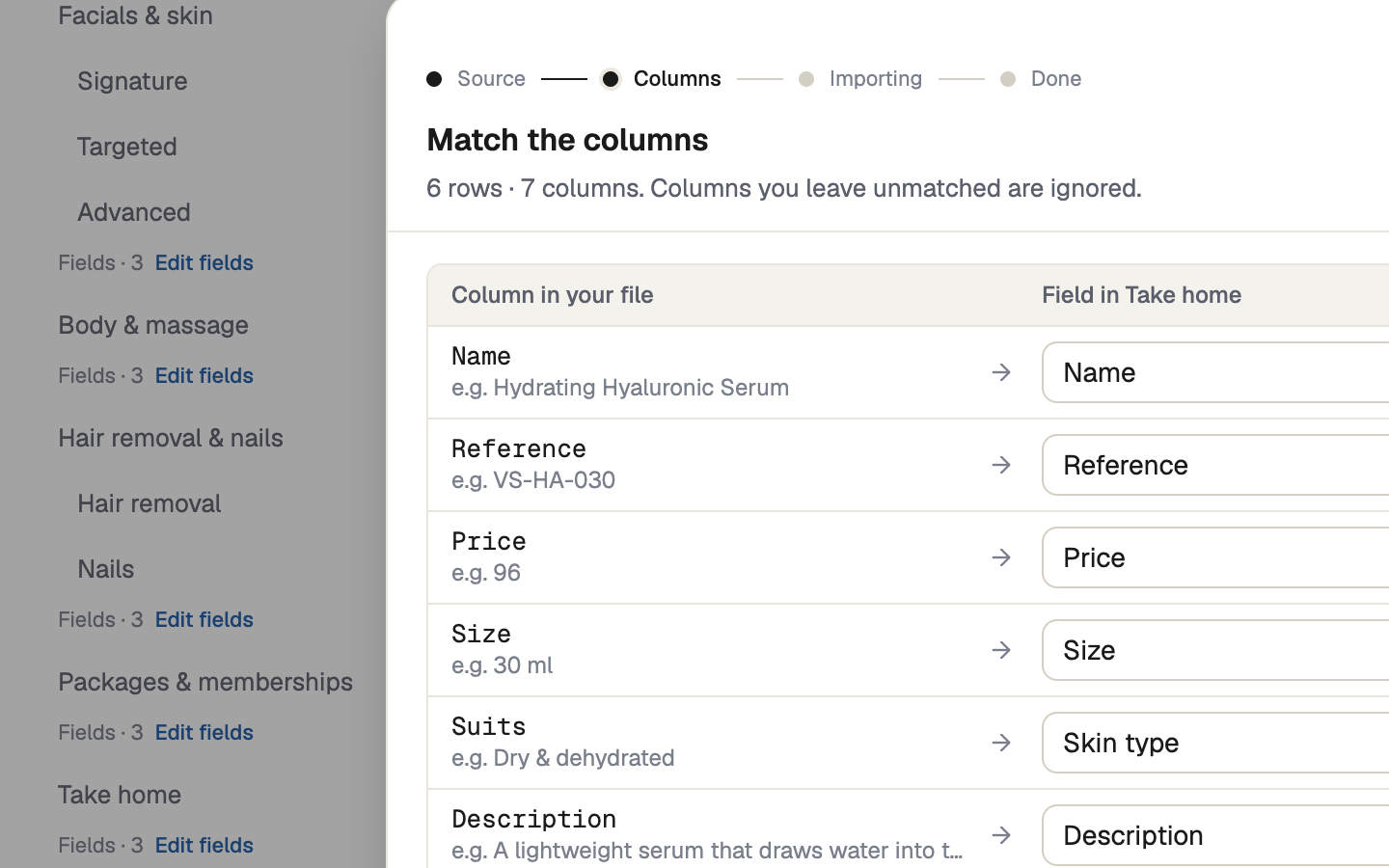Screen dimensions: 1389x868
Task: Open the Name field dropdown
Action: pos(1215,372)
